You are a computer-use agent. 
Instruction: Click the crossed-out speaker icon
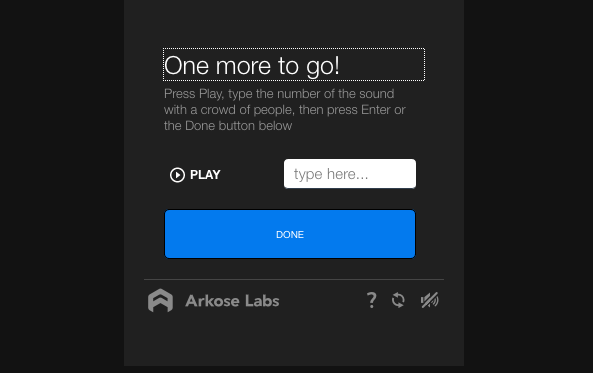[x=430, y=300]
